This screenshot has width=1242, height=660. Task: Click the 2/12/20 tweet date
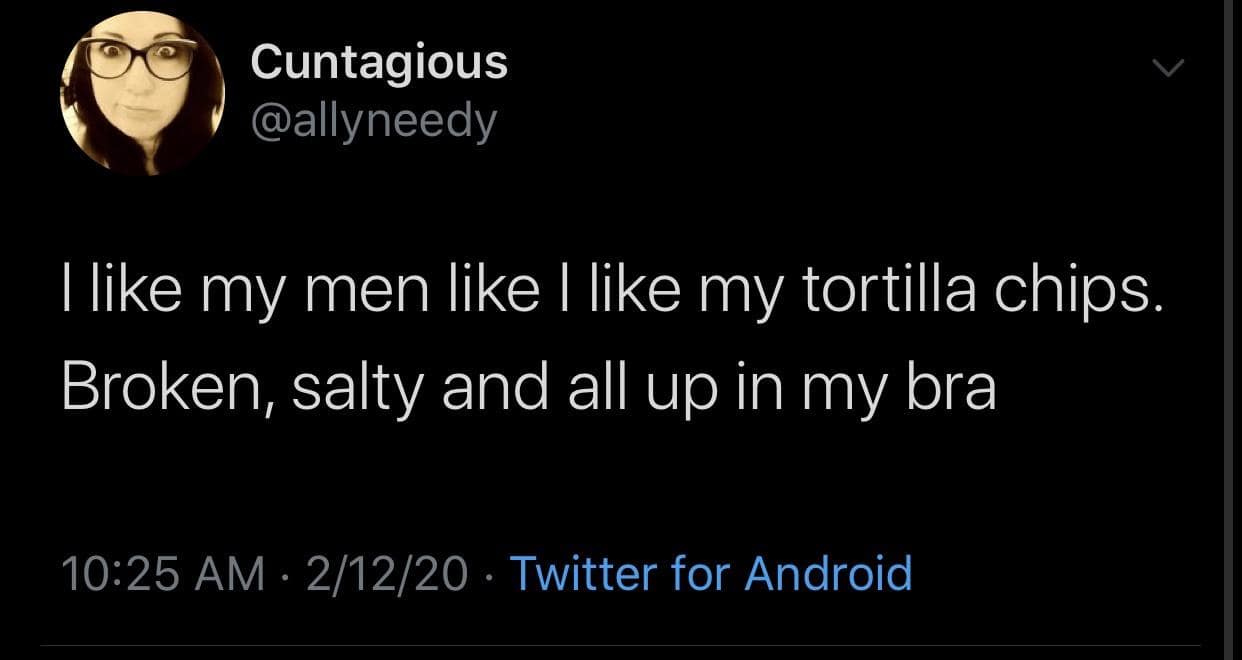[388, 575]
